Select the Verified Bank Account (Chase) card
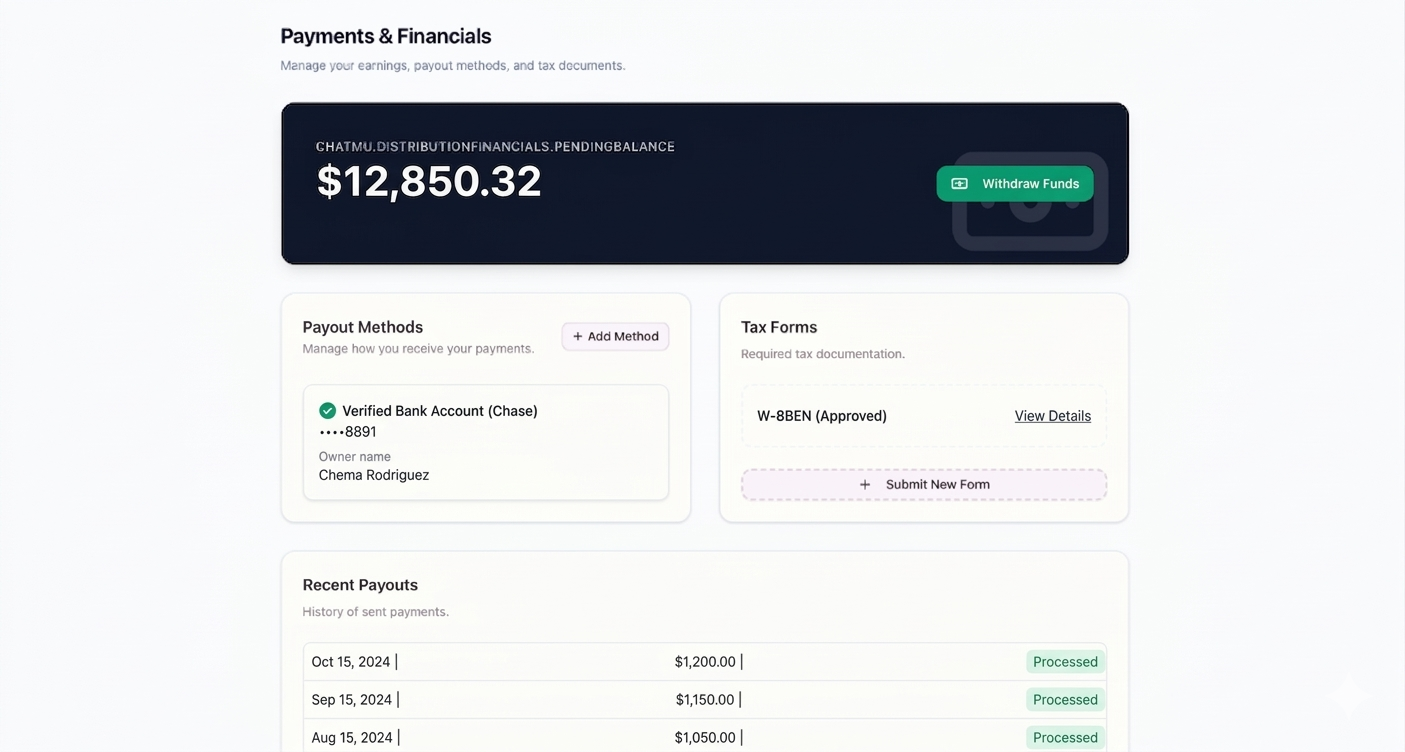Screen dimensions: 1405x752 486,442
